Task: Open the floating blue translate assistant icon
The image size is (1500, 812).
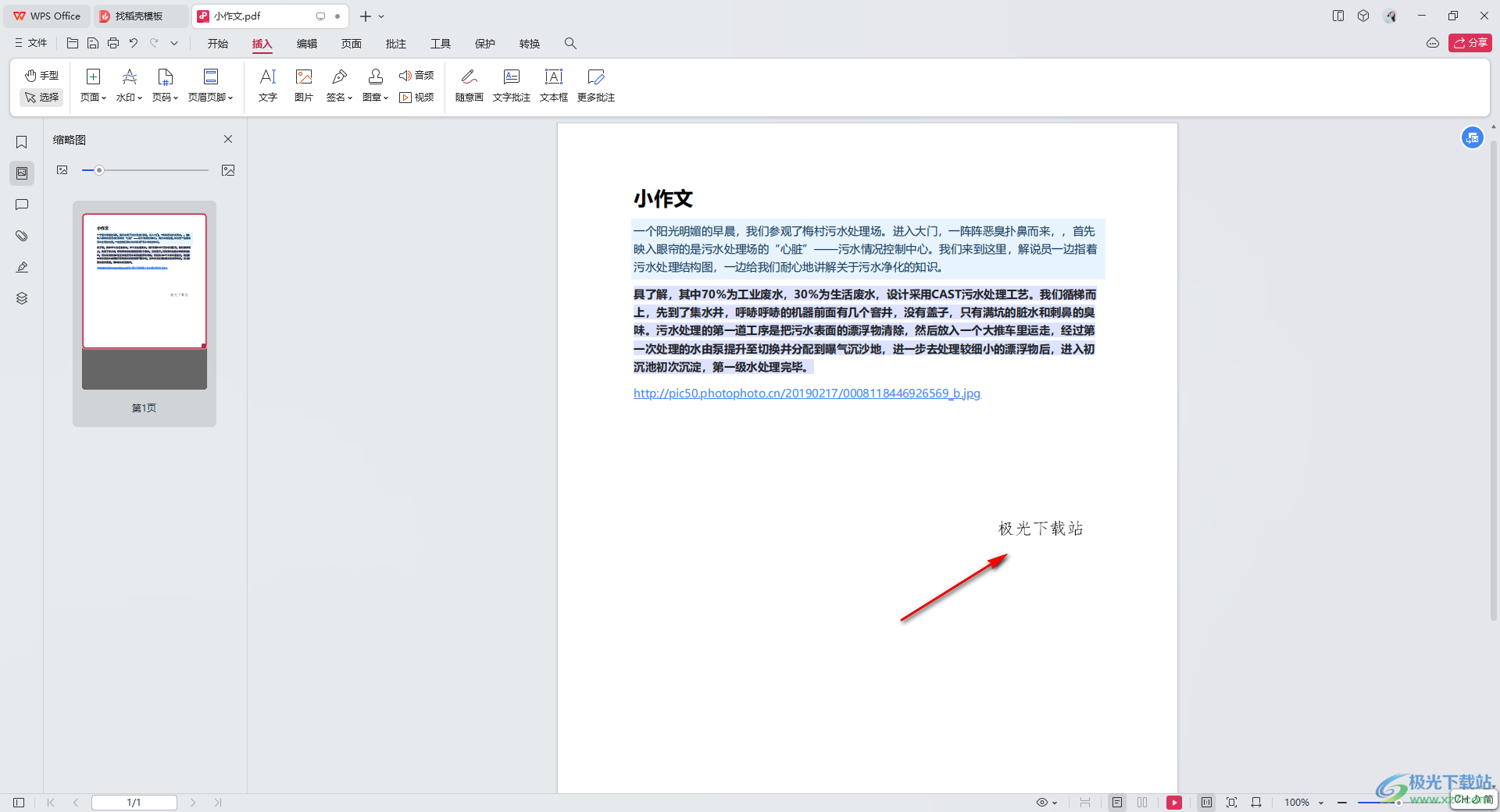Action: (x=1473, y=137)
